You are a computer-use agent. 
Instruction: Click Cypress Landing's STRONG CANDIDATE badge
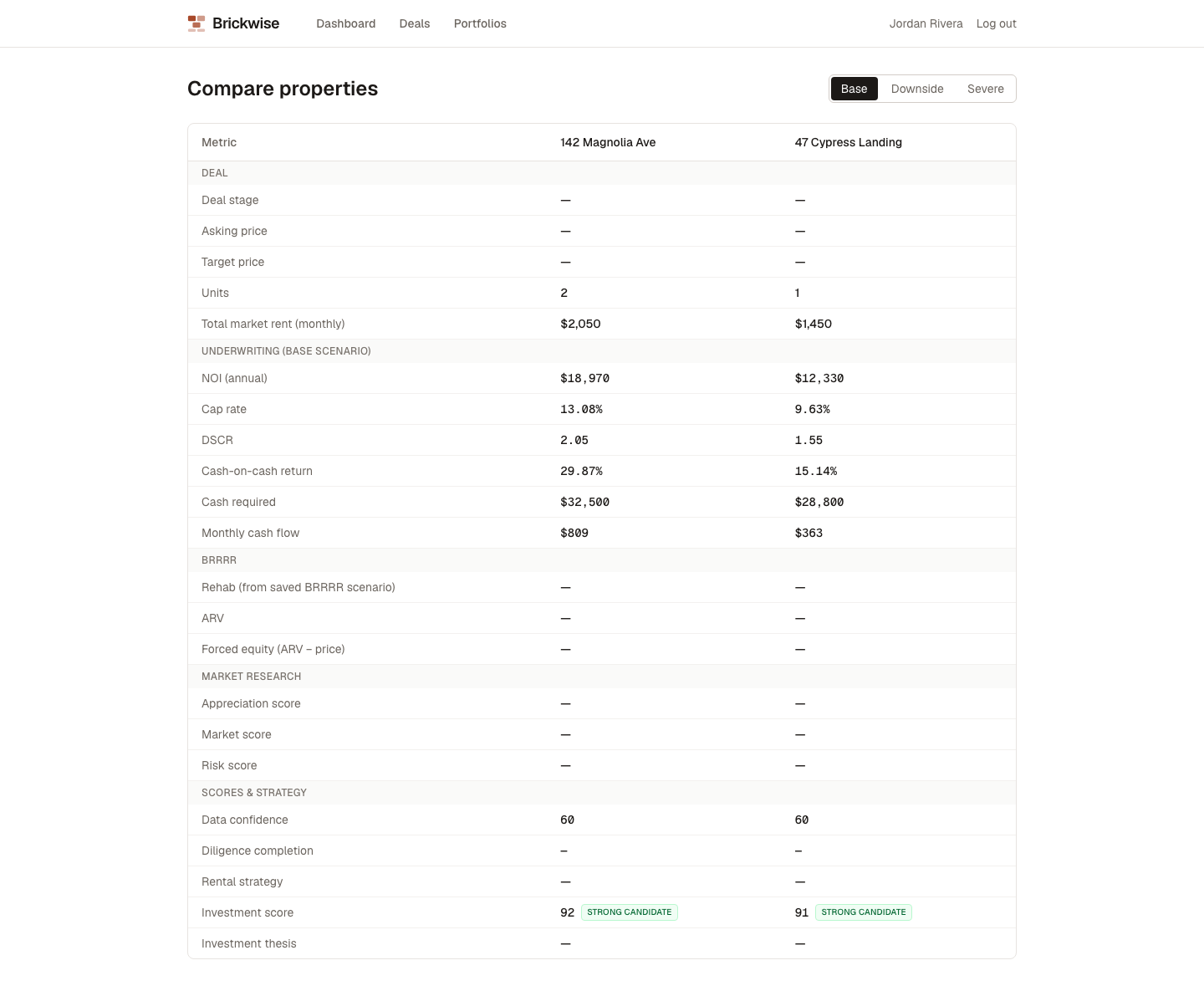pyautogui.click(x=864, y=912)
